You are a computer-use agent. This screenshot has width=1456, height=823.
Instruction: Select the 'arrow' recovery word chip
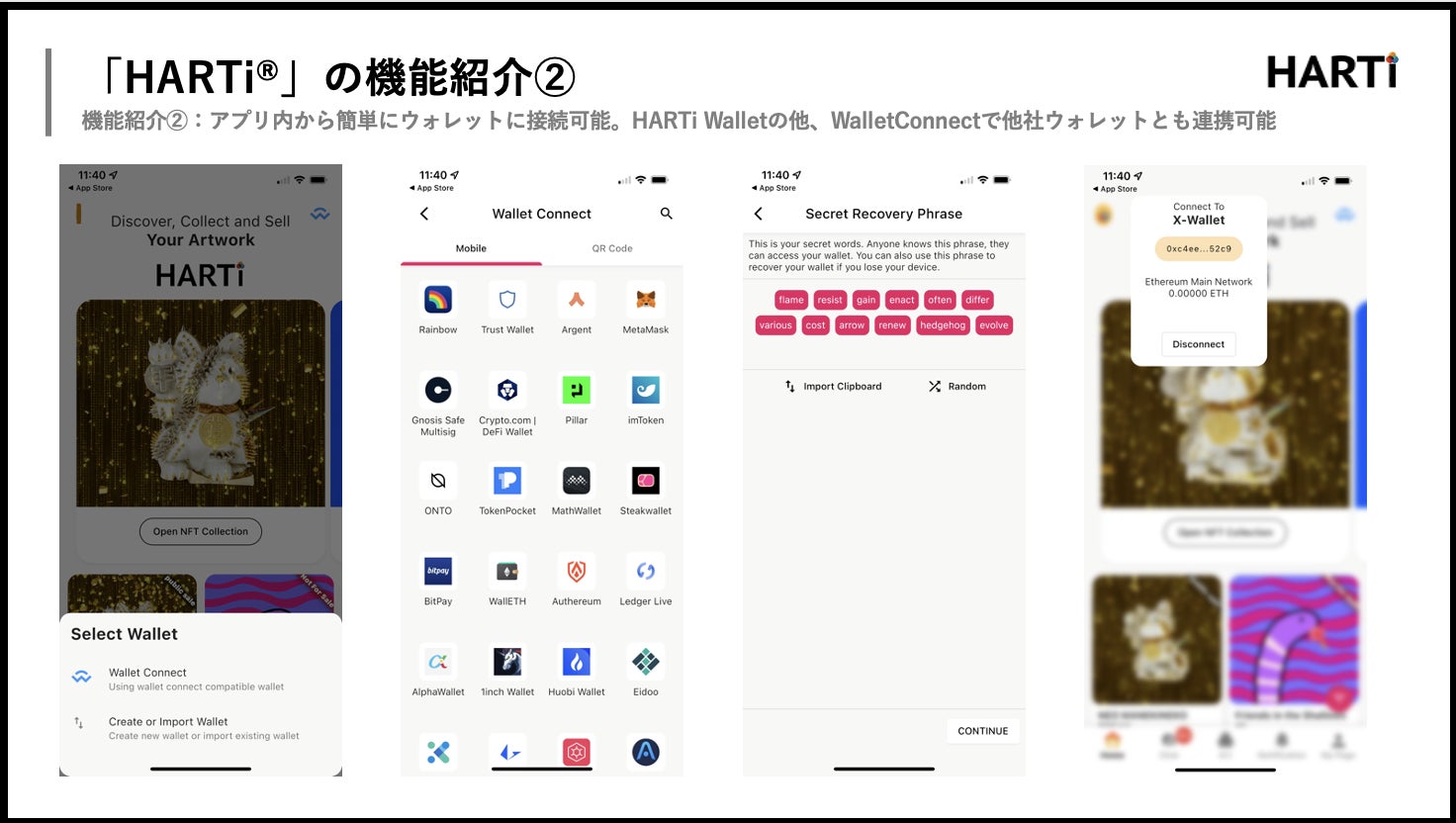point(852,325)
